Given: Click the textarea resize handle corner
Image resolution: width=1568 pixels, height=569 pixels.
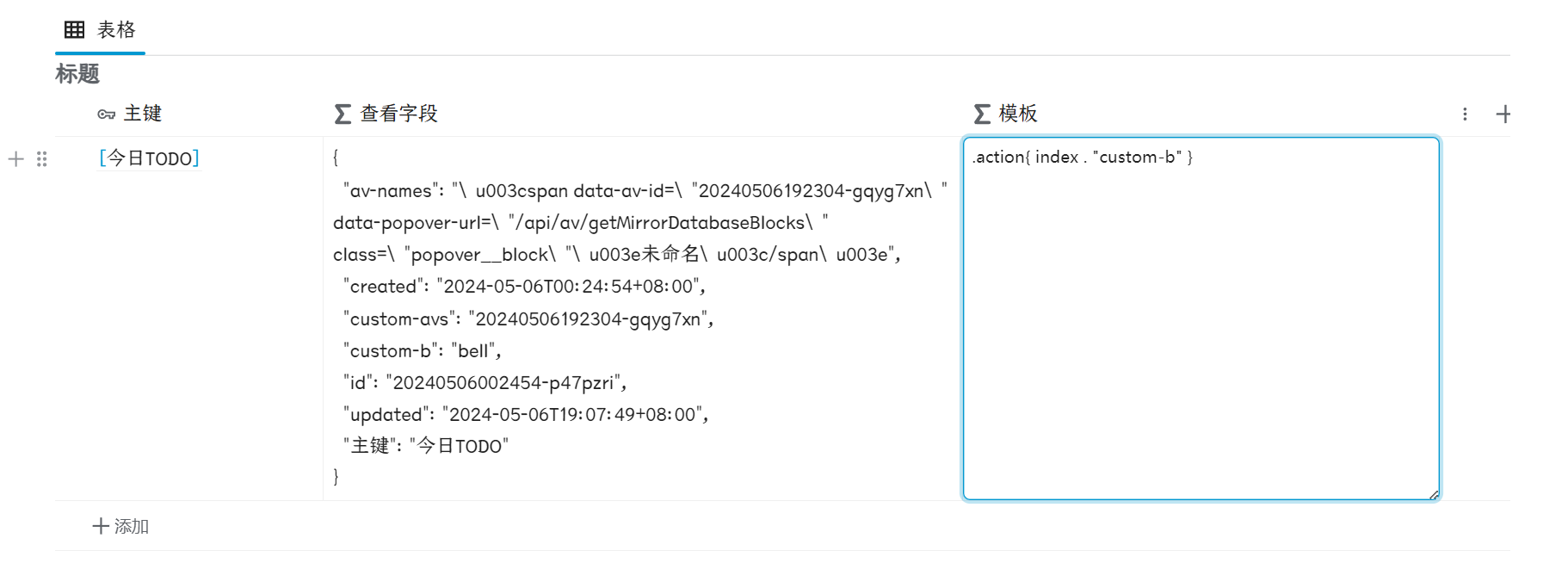Looking at the screenshot, I should [1434, 494].
